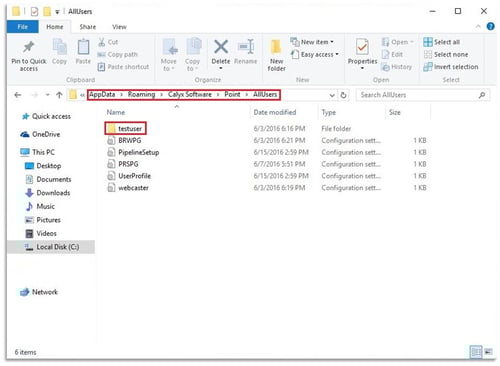500x366 pixels.
Task: Click the Rename icon
Action: (246, 47)
